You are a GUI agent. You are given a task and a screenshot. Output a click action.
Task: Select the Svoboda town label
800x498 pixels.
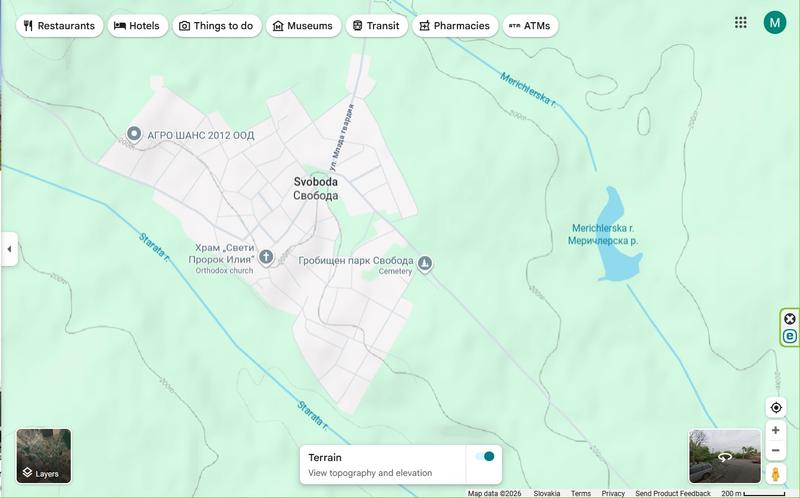[x=315, y=188]
